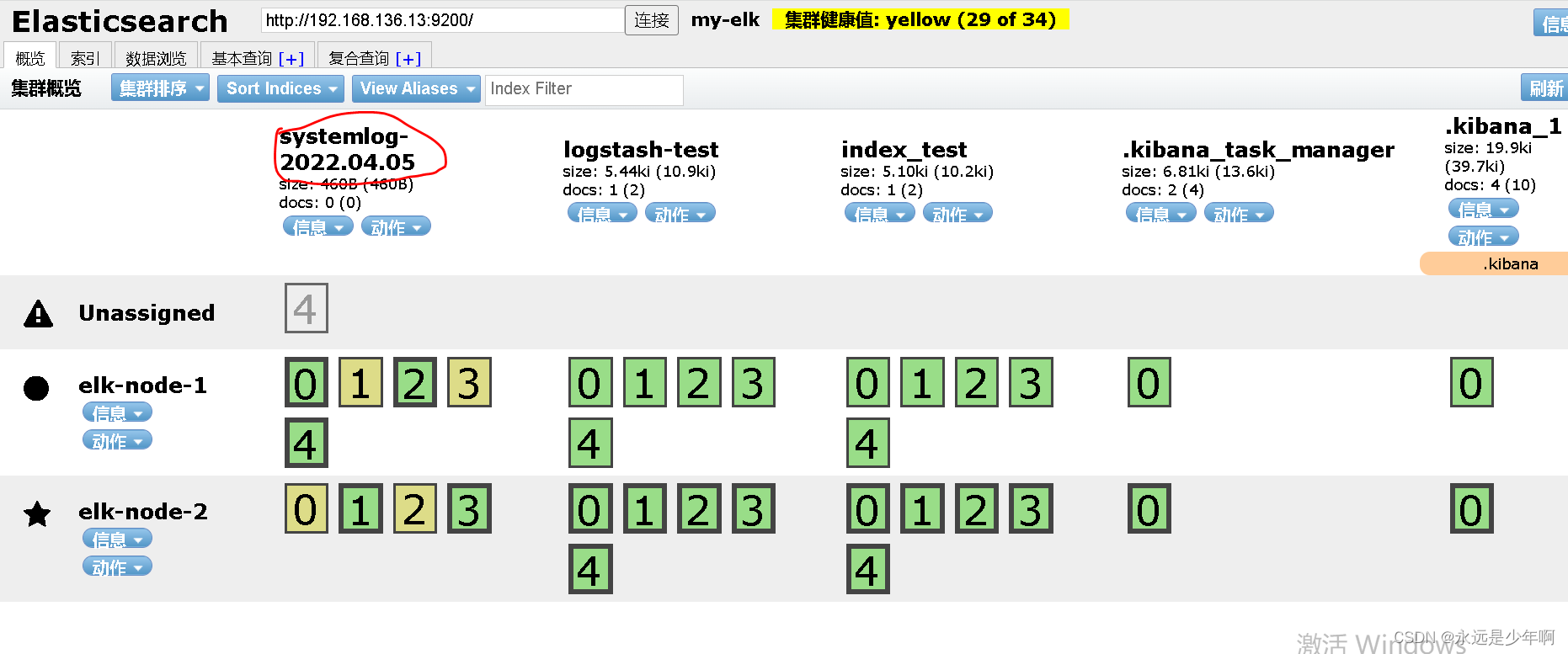Switch to the 概览 tab
This screenshot has height=654, width=1568.
[x=30, y=56]
